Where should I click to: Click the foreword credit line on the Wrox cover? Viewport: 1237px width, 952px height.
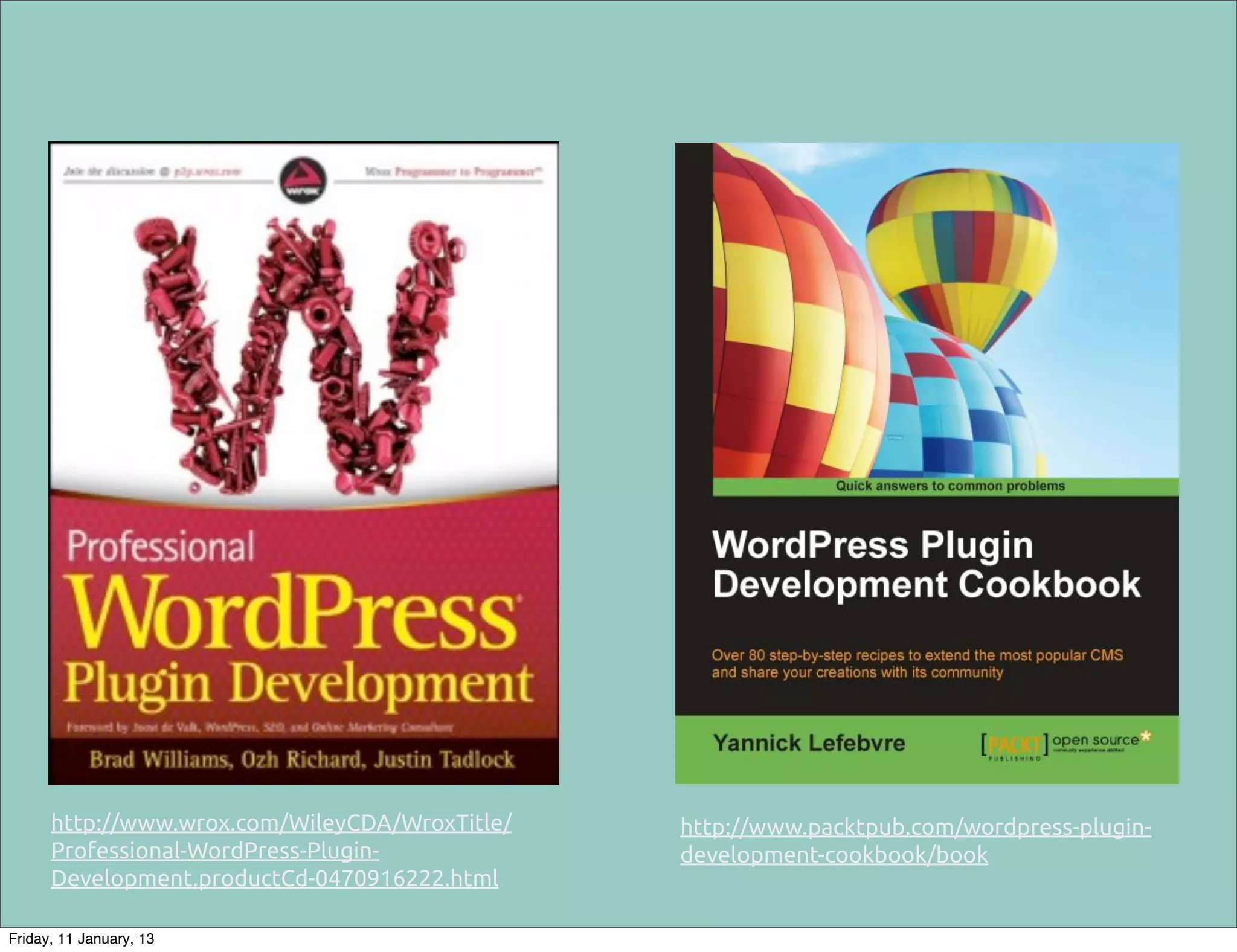(x=260, y=727)
